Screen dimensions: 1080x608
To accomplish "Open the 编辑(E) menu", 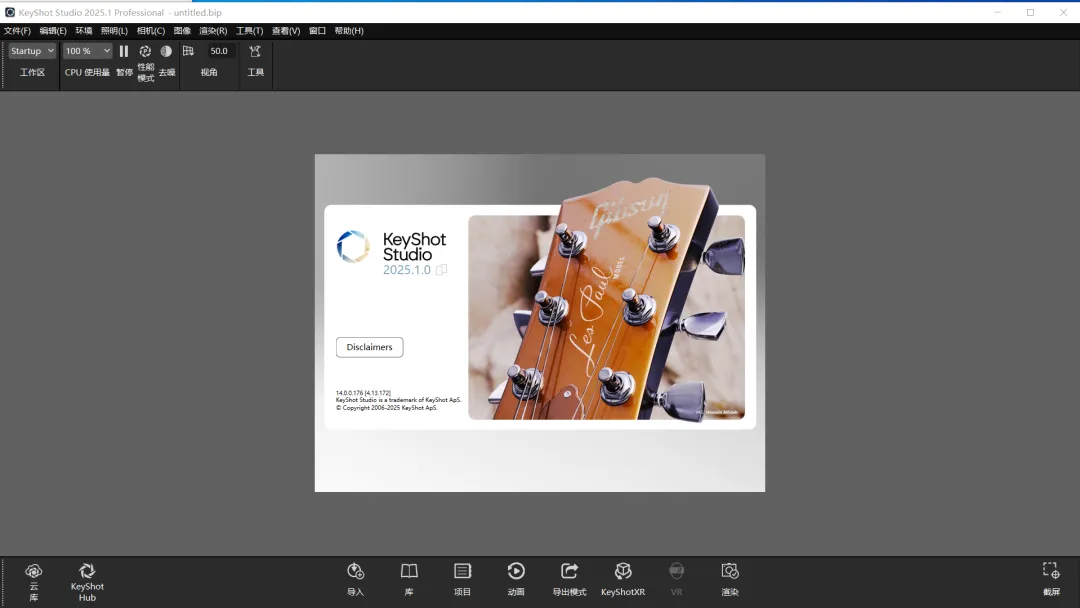I will coord(53,31).
